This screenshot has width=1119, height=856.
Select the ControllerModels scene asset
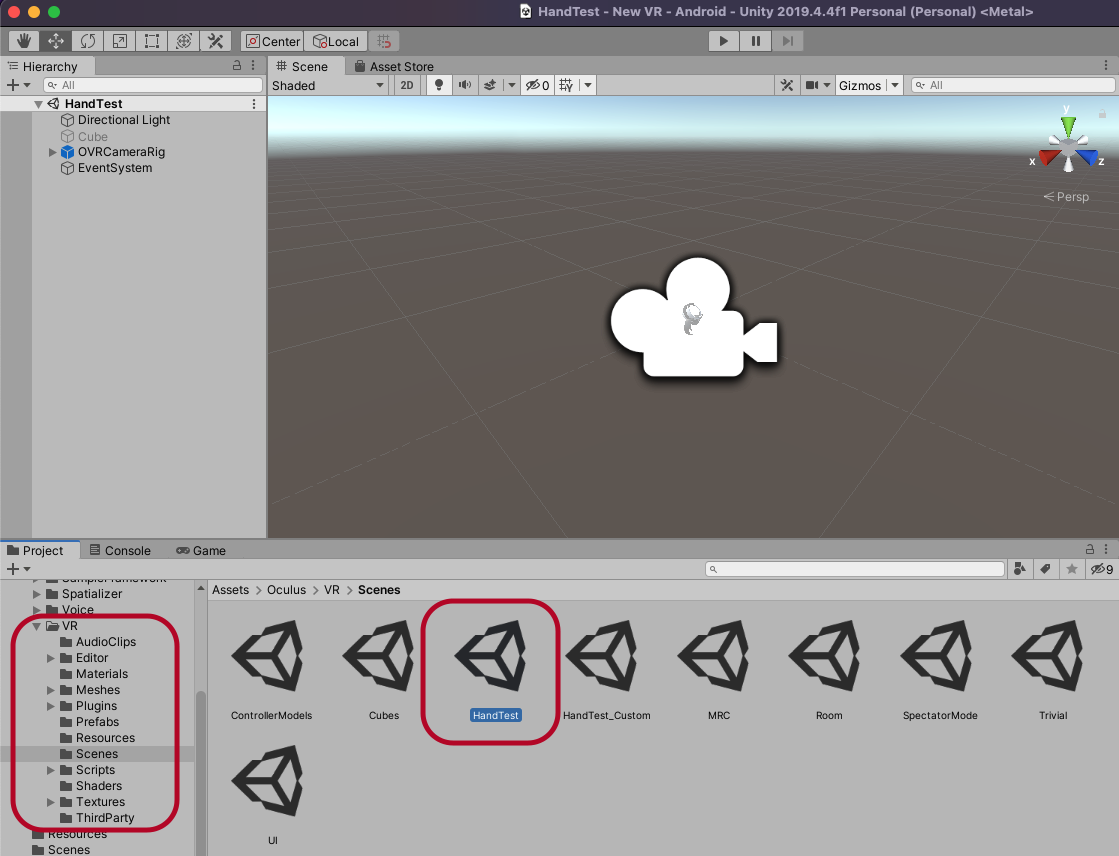click(271, 669)
